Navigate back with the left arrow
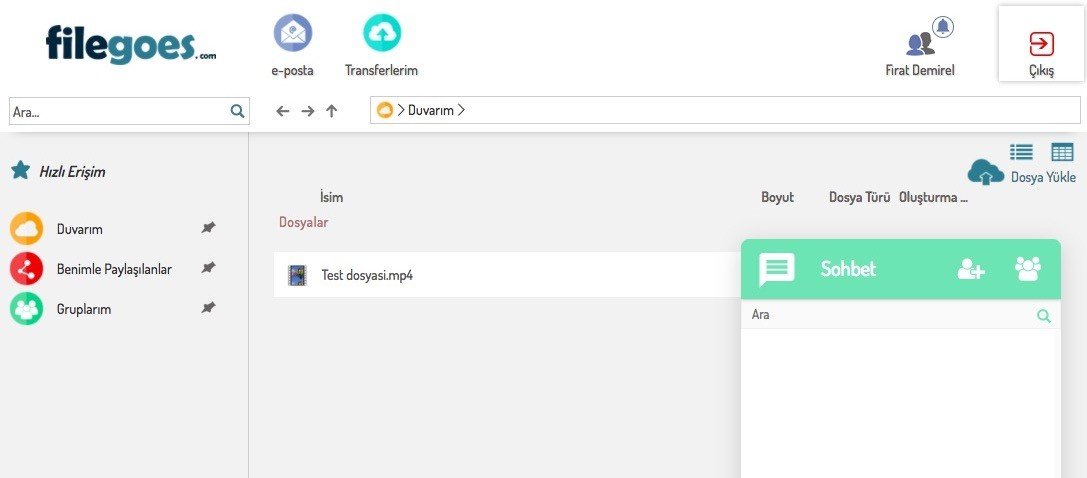 (283, 111)
